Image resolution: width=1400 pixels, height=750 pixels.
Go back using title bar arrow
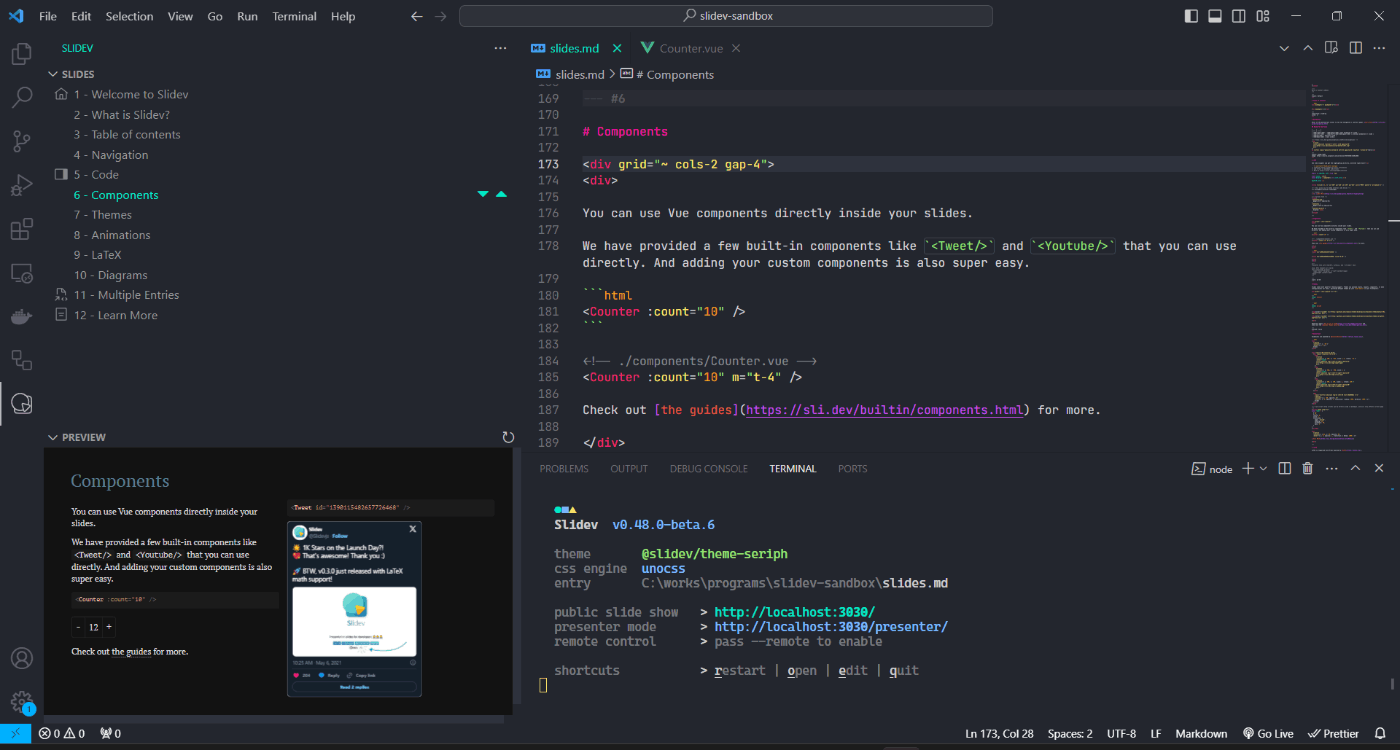tap(417, 16)
